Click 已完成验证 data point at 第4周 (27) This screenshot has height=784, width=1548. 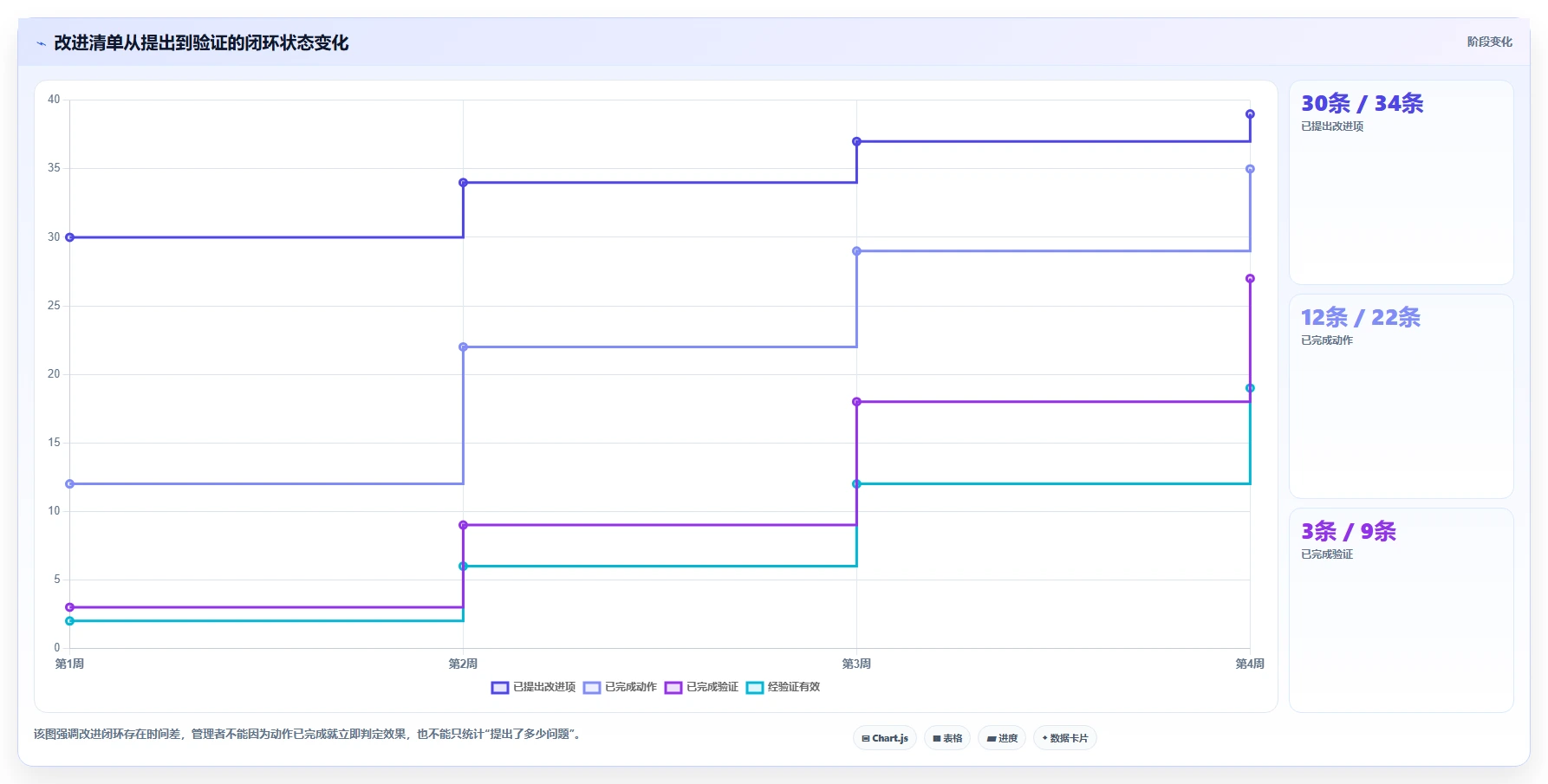click(1250, 279)
